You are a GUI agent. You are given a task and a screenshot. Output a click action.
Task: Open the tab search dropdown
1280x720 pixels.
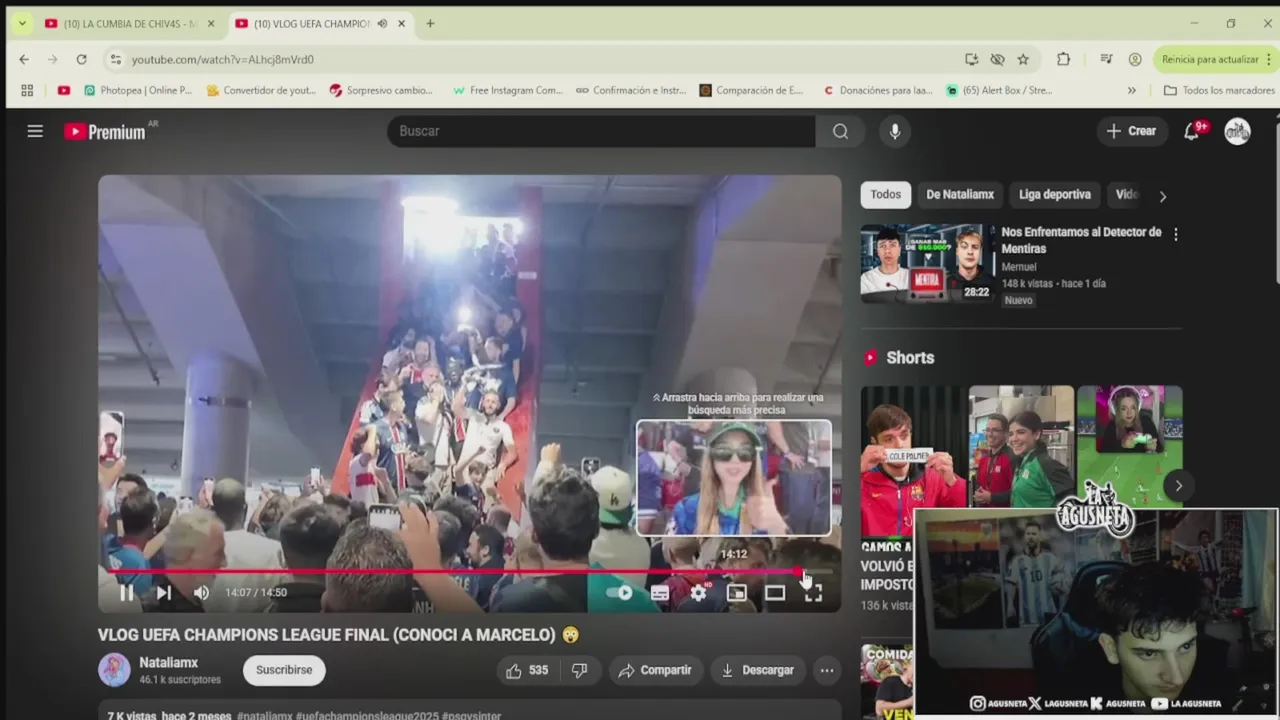[x=22, y=24]
